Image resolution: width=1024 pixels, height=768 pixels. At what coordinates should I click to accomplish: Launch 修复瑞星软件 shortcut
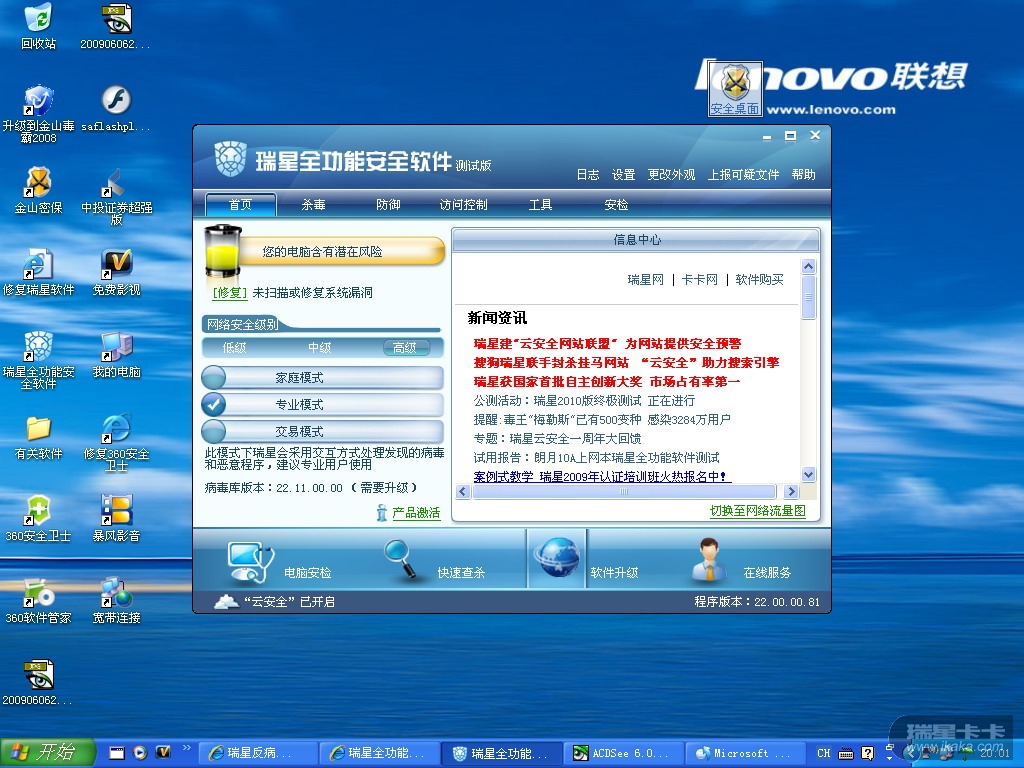click(x=39, y=272)
